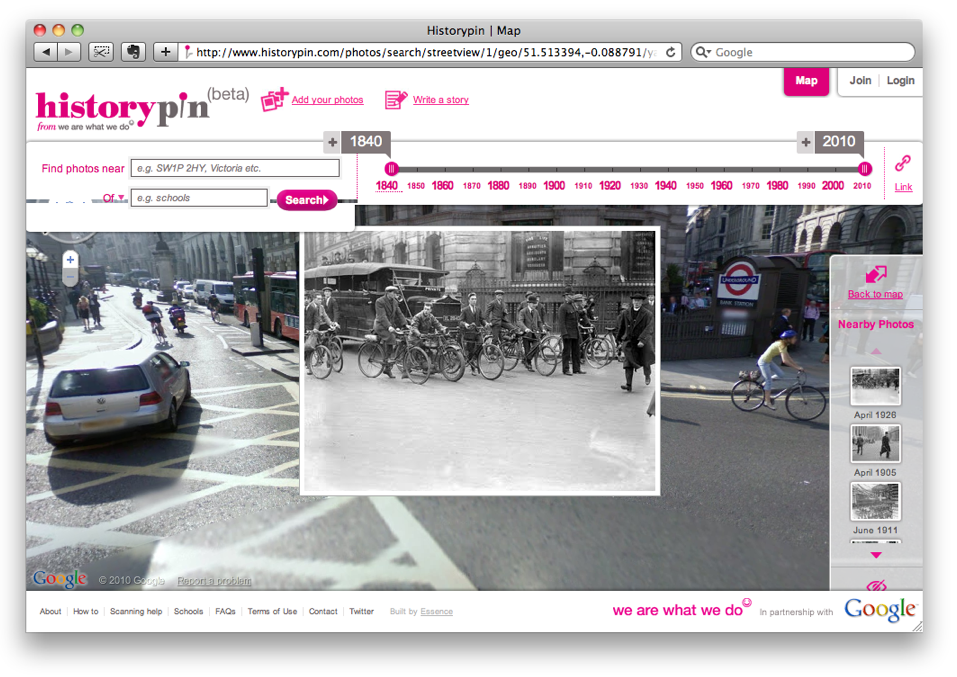
Task: Toggle the hide-photo eye icon in sidebar
Action: tap(877, 585)
